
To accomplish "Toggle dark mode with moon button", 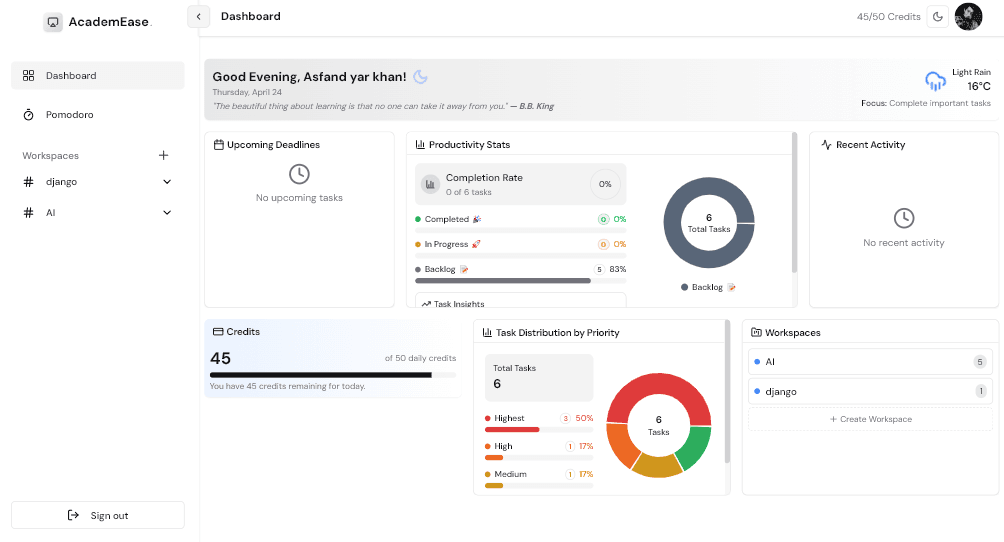I will coord(937,16).
